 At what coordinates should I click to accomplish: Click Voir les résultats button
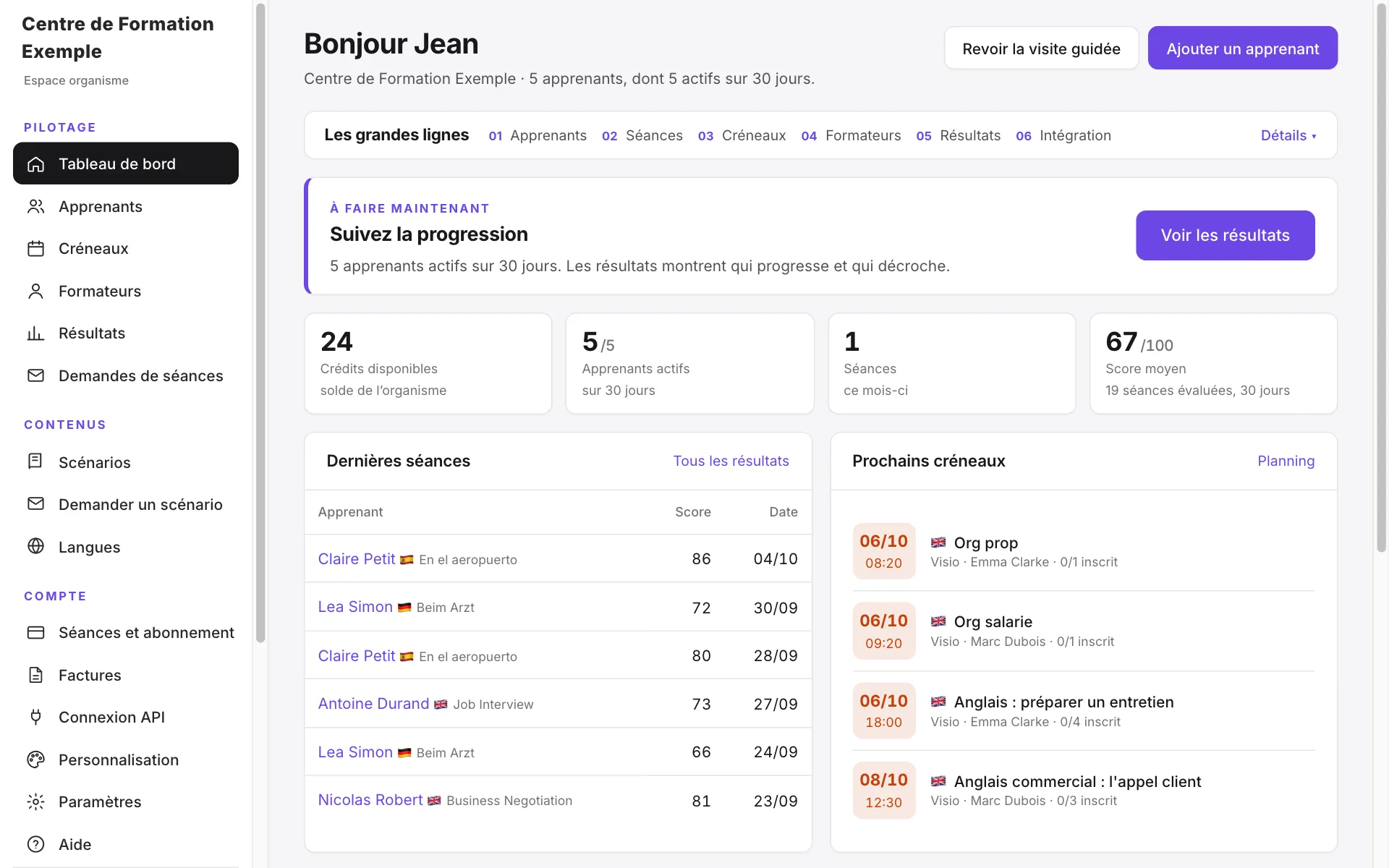click(1225, 235)
